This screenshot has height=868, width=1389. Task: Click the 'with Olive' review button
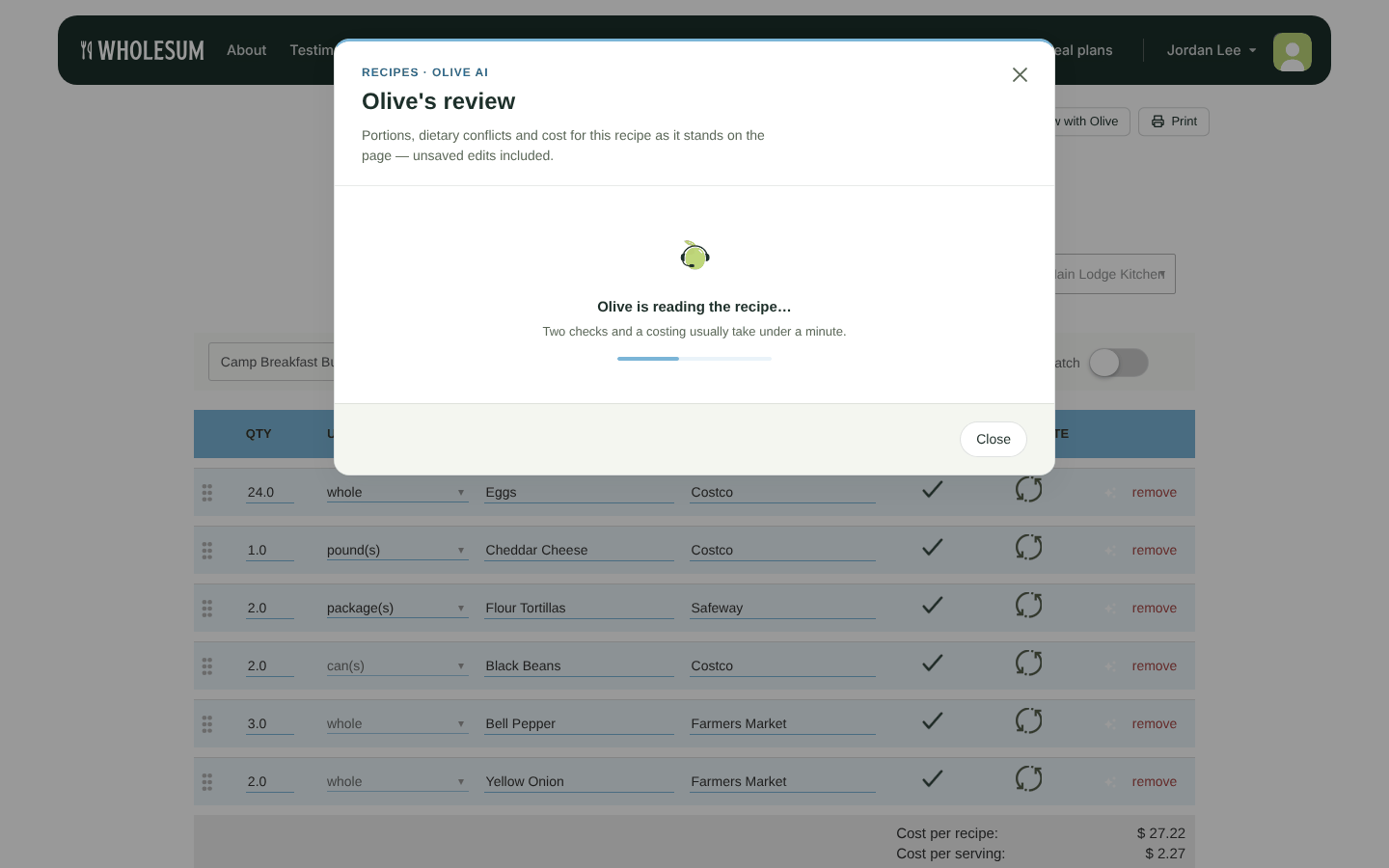(x=1092, y=122)
